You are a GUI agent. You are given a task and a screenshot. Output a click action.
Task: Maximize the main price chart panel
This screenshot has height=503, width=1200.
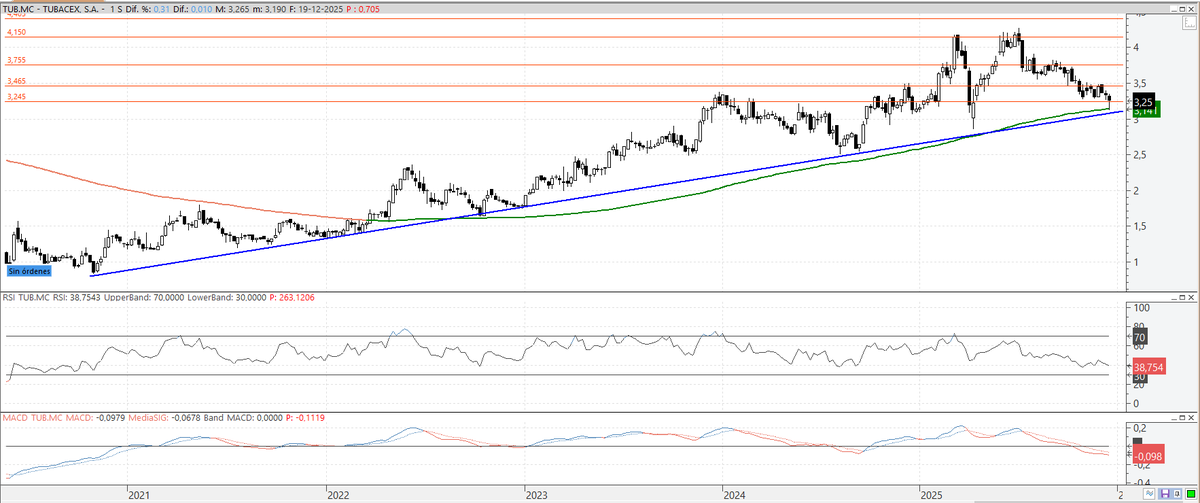[x=1182, y=9]
